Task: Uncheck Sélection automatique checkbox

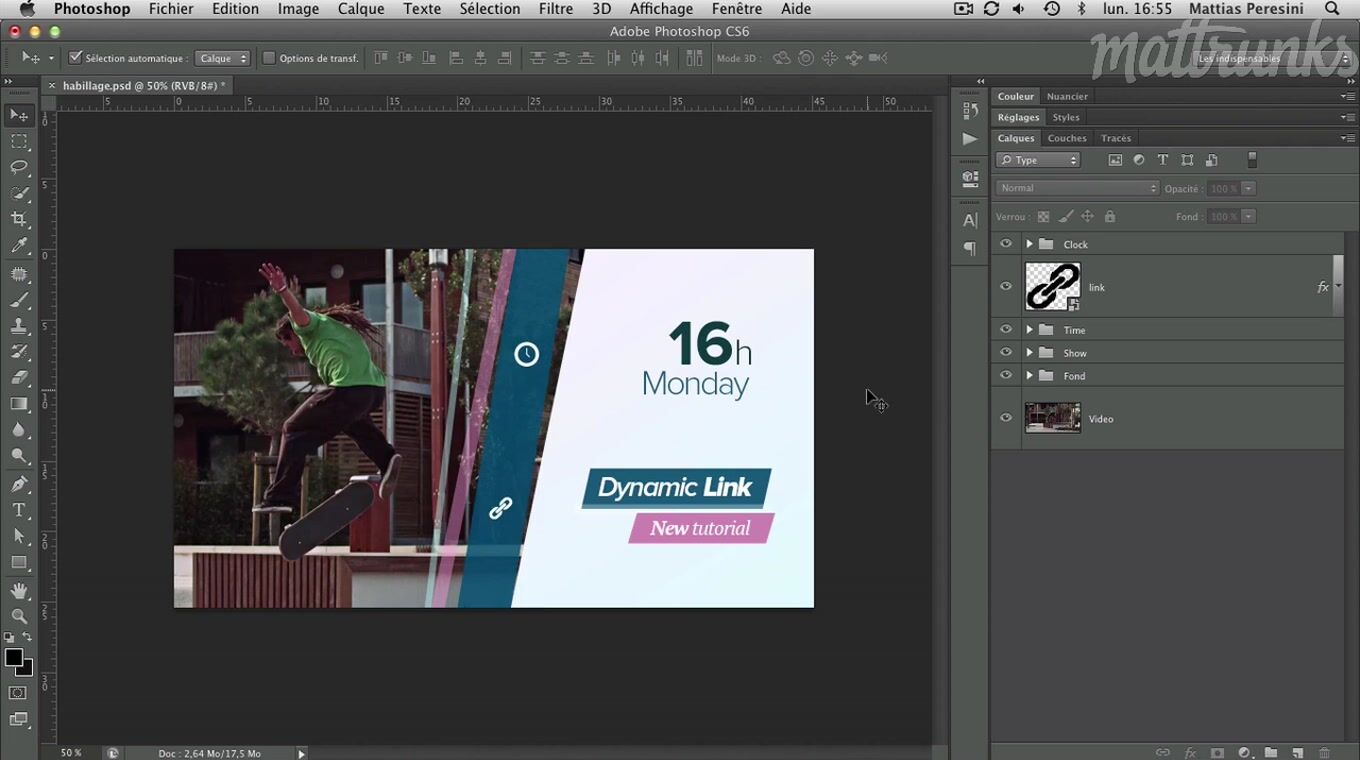Action: coord(75,58)
